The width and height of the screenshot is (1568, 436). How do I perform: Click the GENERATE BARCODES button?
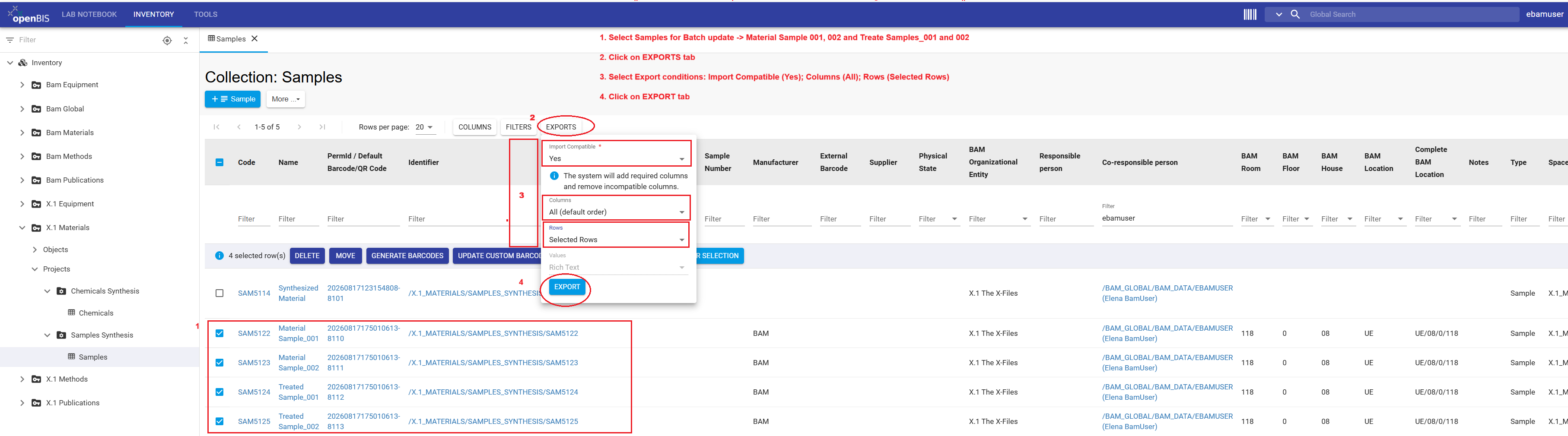click(407, 256)
